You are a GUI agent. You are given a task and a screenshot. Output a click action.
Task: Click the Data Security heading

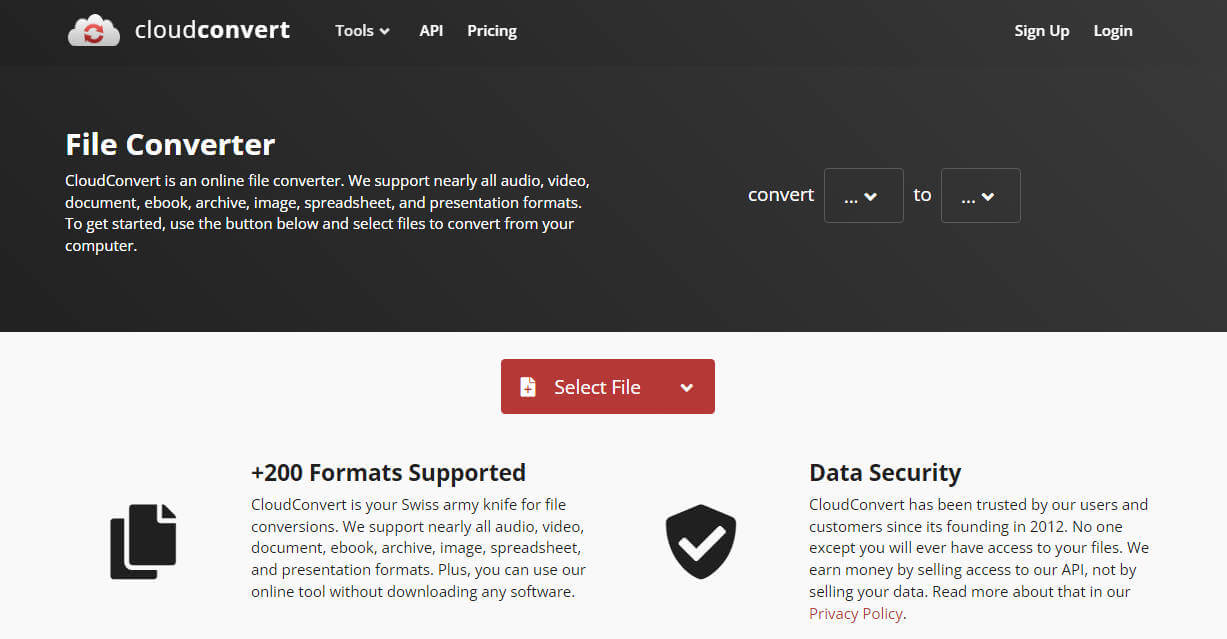pyautogui.click(x=885, y=472)
